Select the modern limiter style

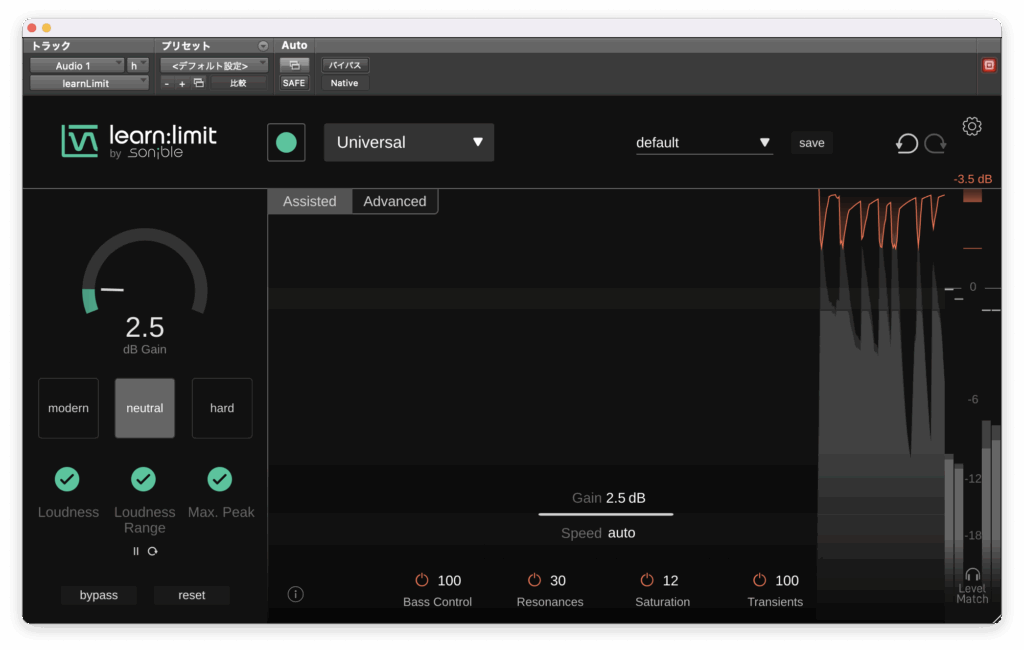[69, 408]
